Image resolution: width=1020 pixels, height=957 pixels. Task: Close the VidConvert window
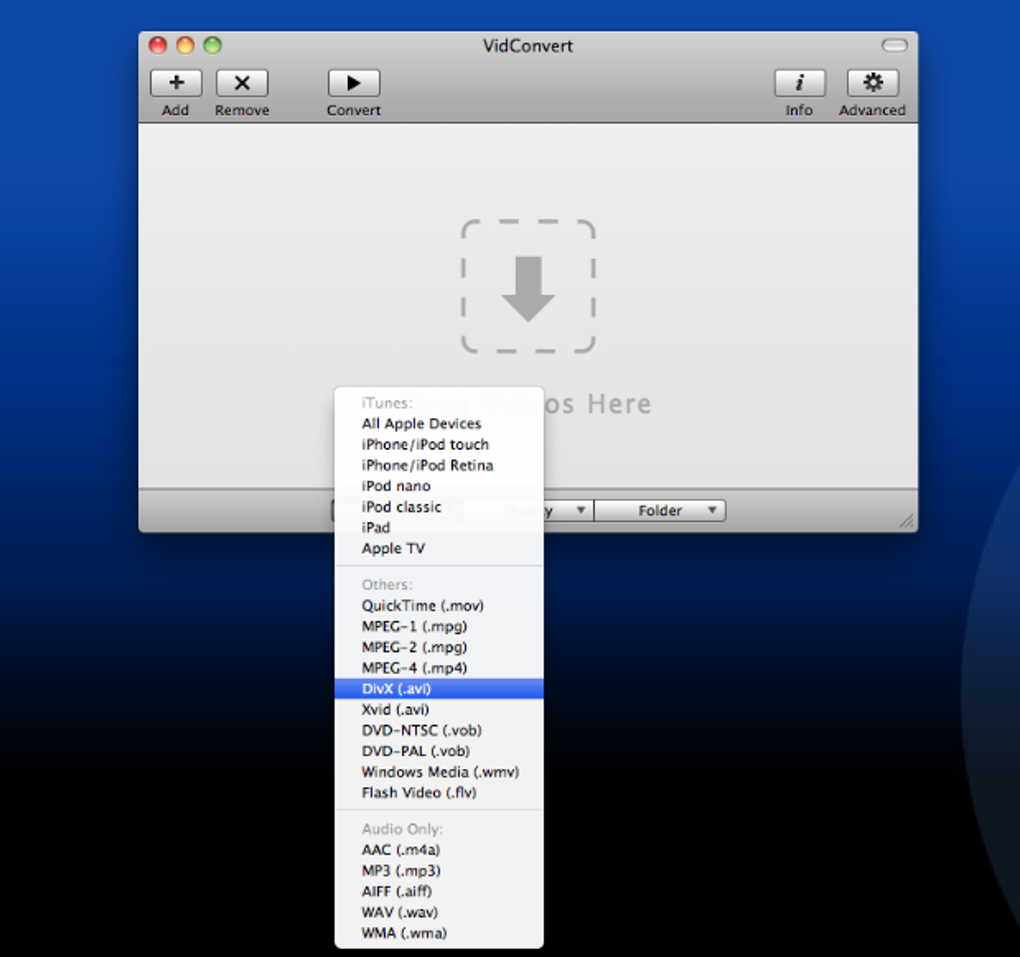click(158, 46)
